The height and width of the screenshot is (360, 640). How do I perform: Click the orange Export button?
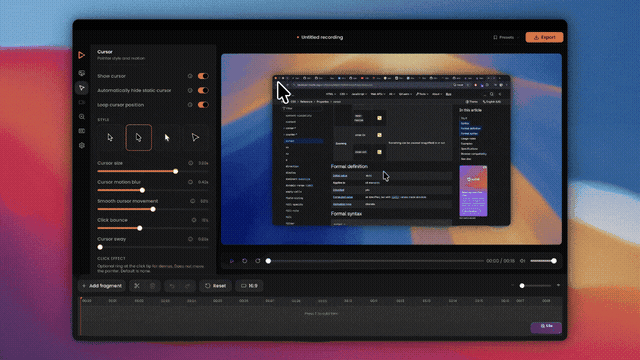[544, 37]
